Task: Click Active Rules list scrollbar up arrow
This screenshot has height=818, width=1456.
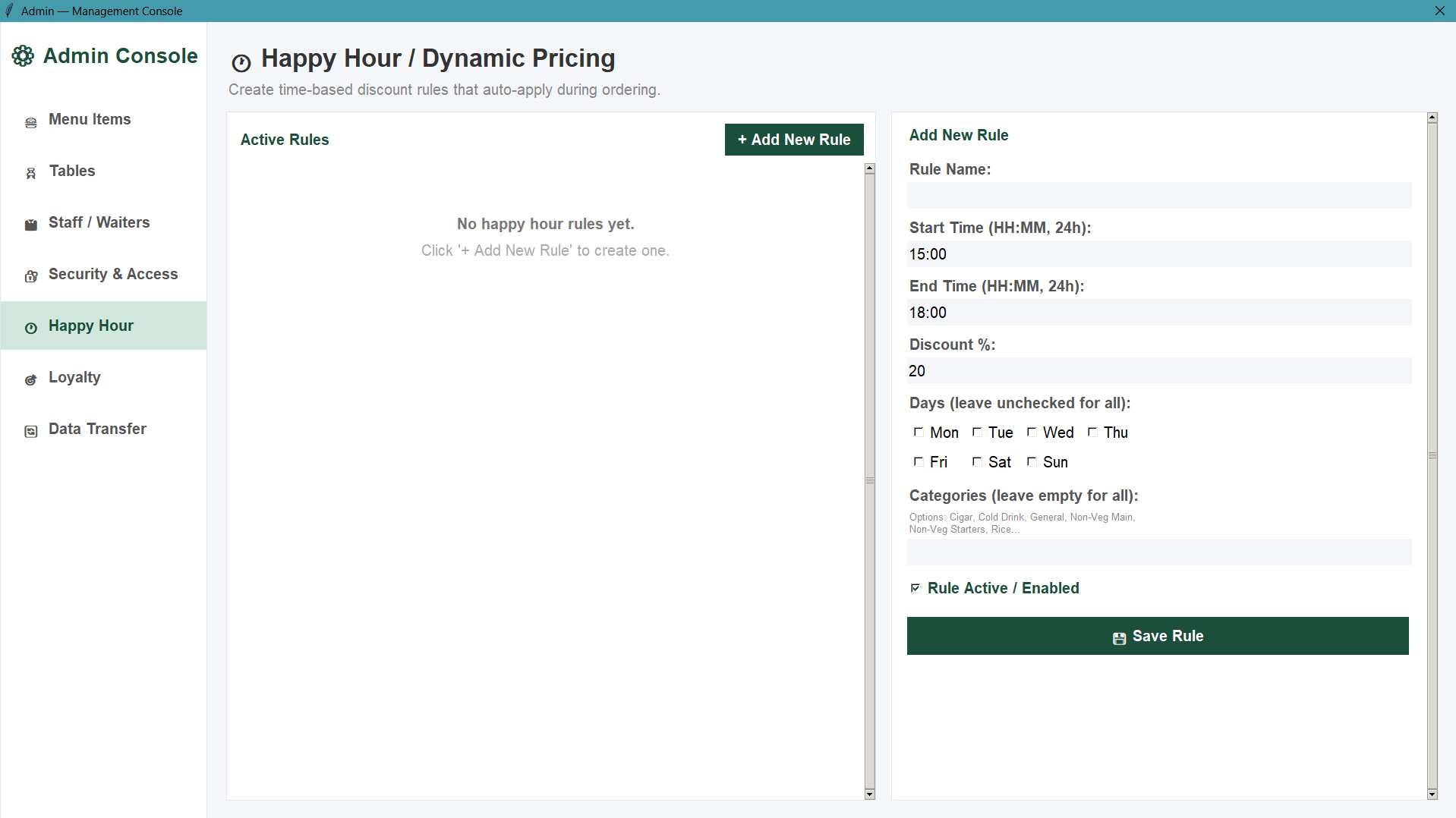Action: pos(870,168)
